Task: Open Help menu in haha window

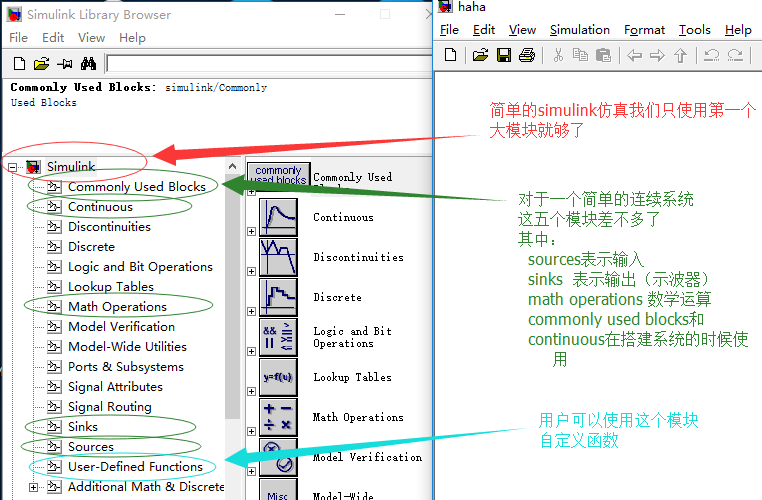Action: [x=738, y=30]
